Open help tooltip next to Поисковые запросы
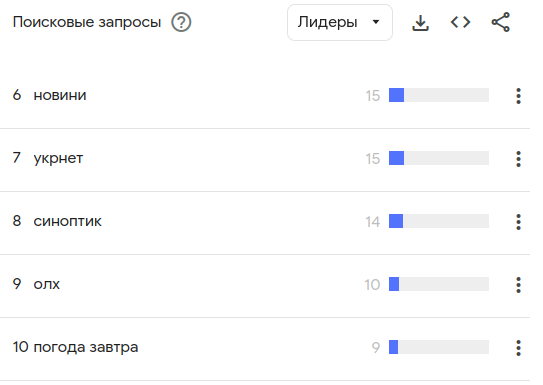543x385 pixels. (181, 22)
